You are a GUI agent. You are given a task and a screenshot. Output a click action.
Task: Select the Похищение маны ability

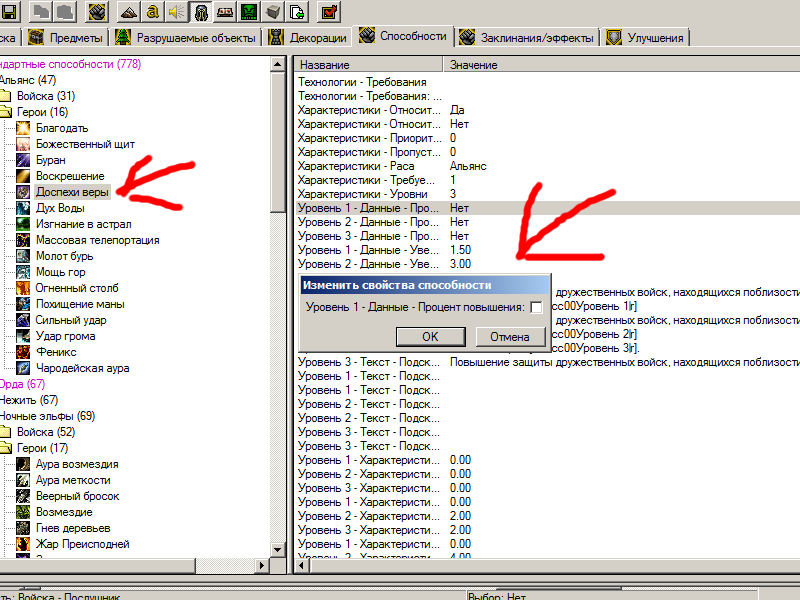click(x=80, y=304)
